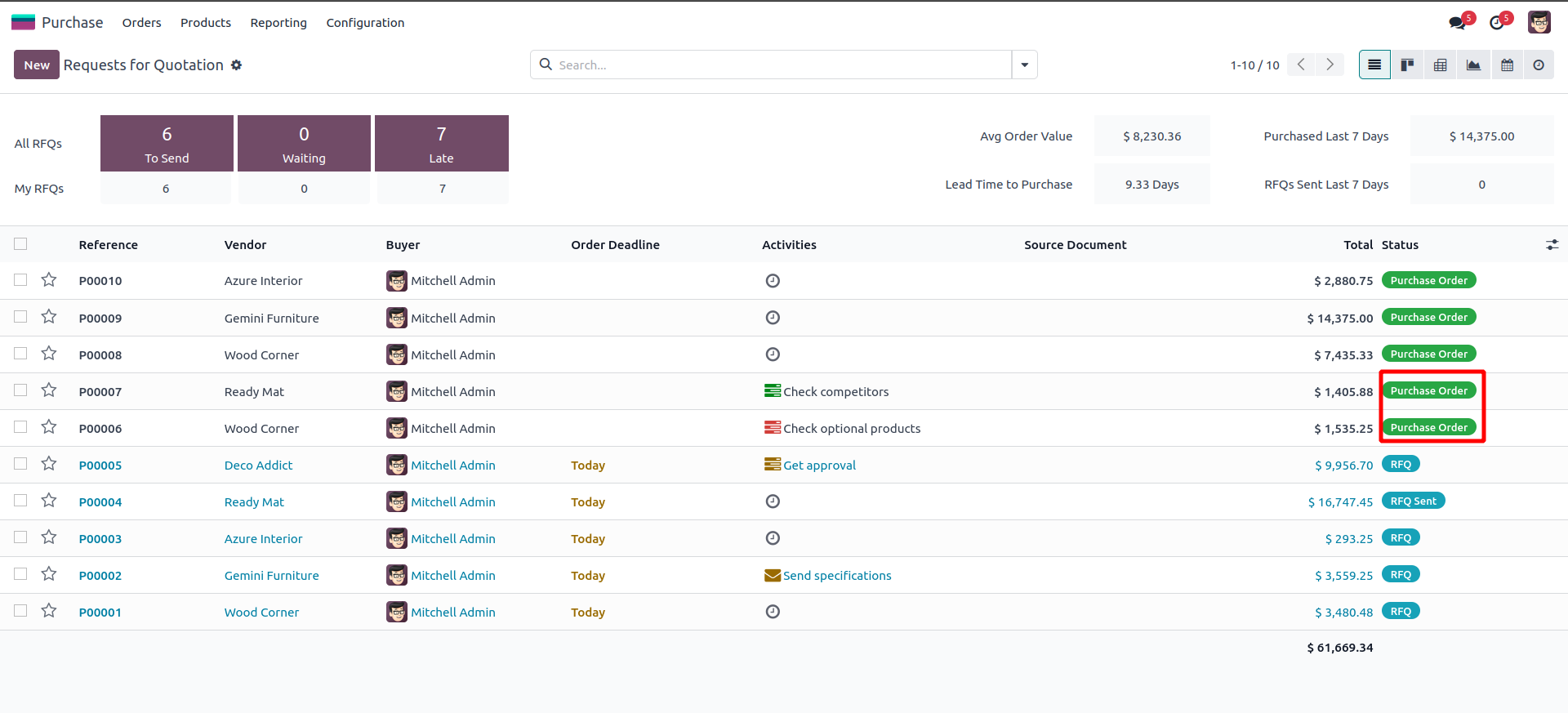Tick the checkbox for P00003 row
1568x713 pixels.
(x=20, y=537)
